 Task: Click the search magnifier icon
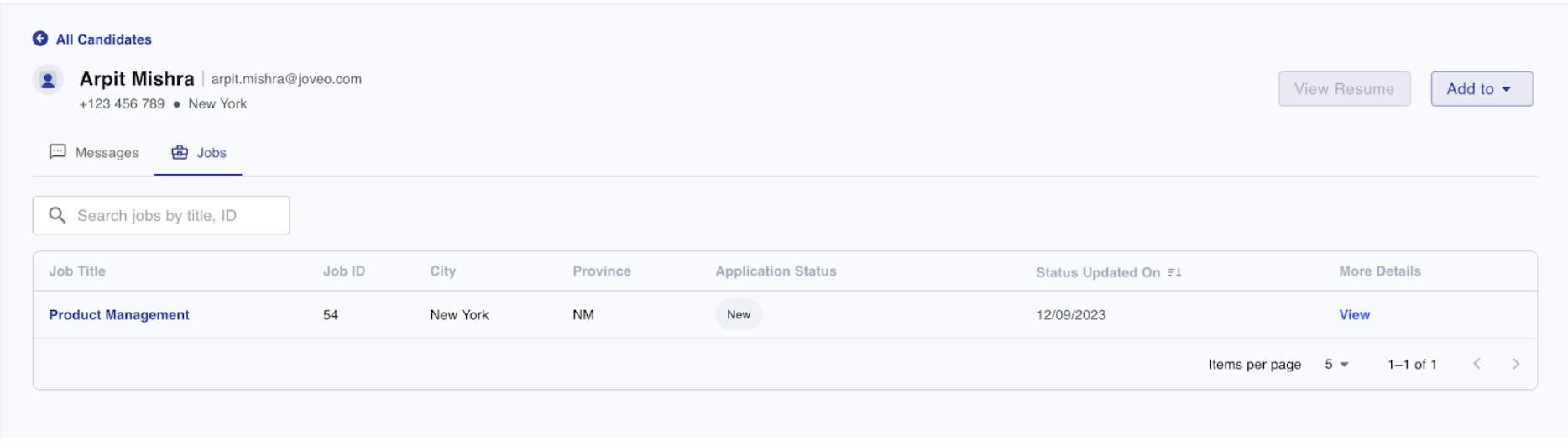click(x=57, y=215)
